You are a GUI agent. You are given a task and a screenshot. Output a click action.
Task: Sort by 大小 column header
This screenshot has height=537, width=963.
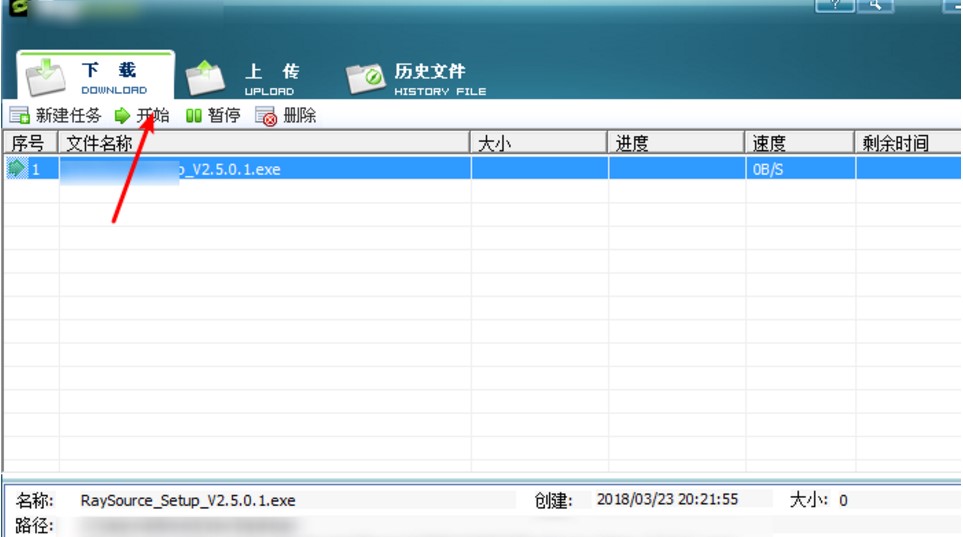[539, 143]
